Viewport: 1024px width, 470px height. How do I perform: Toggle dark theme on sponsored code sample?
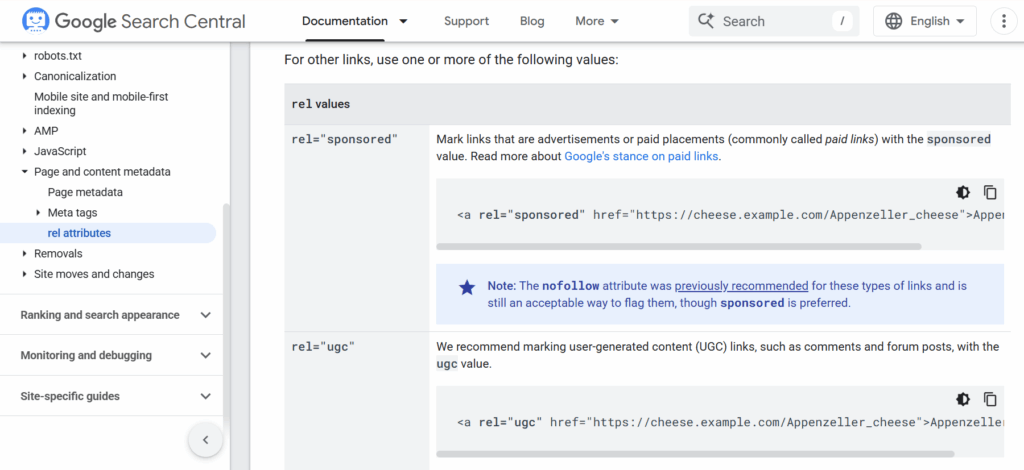click(x=963, y=192)
